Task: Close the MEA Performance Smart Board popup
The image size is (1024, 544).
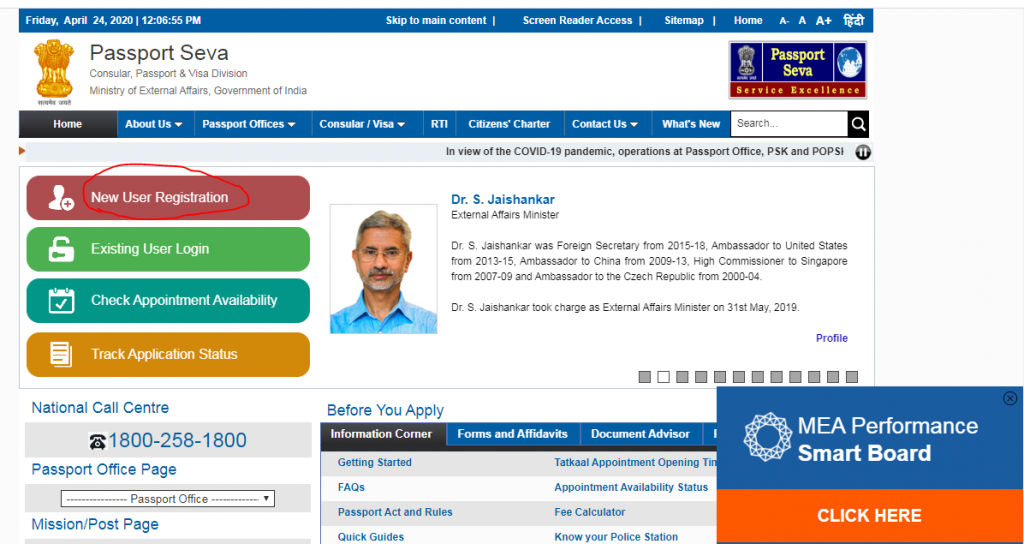Action: coord(1010,398)
